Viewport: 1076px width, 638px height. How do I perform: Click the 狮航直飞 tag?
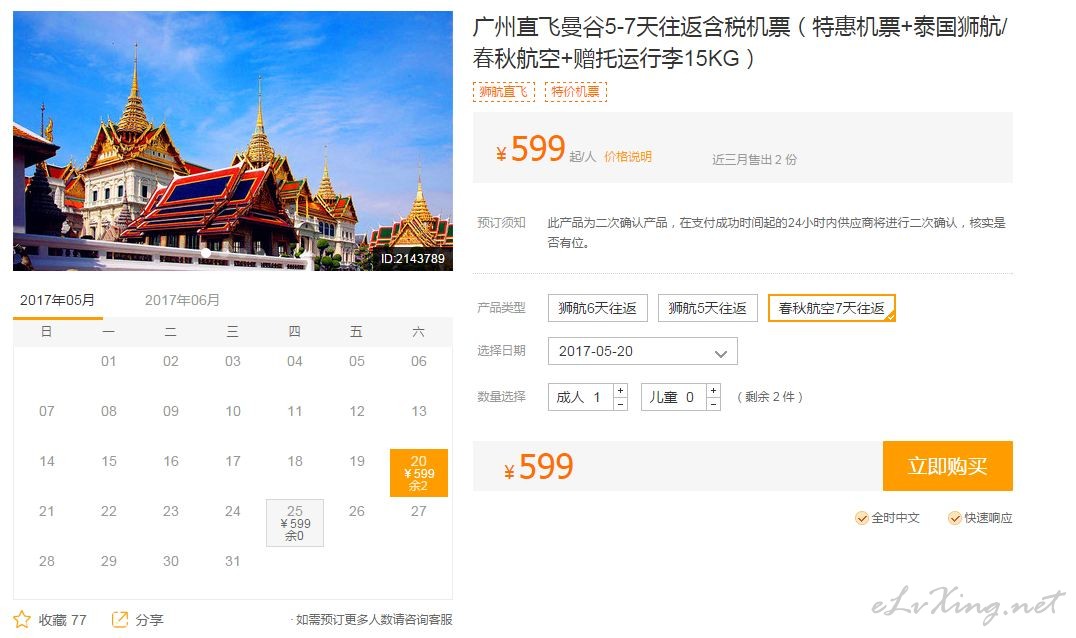click(504, 91)
